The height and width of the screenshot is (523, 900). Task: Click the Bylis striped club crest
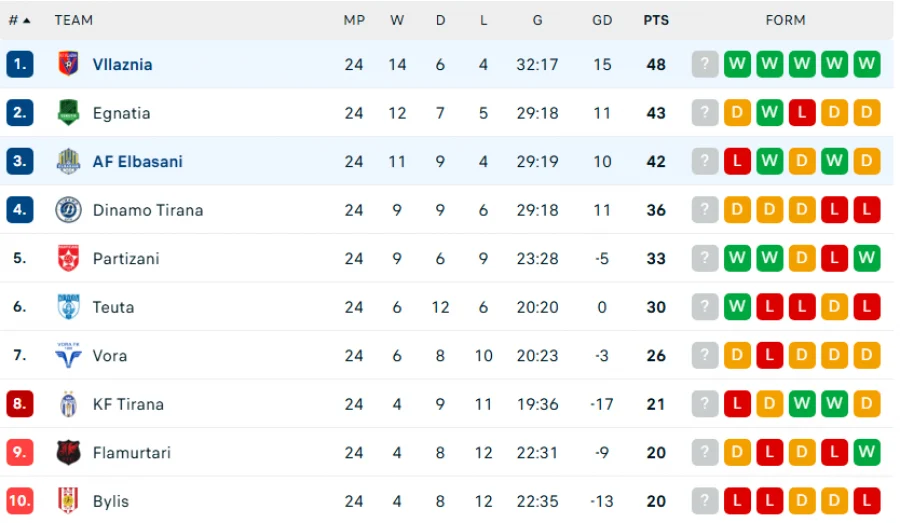pyautogui.click(x=68, y=501)
